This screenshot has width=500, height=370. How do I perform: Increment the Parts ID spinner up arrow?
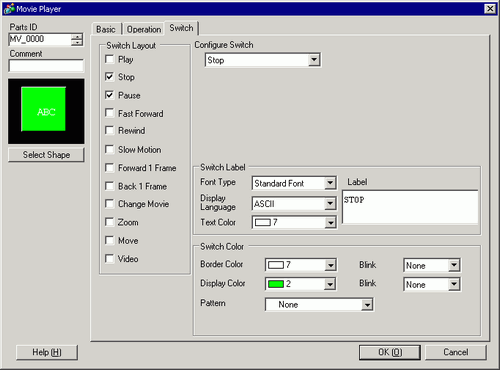click(x=77, y=36)
